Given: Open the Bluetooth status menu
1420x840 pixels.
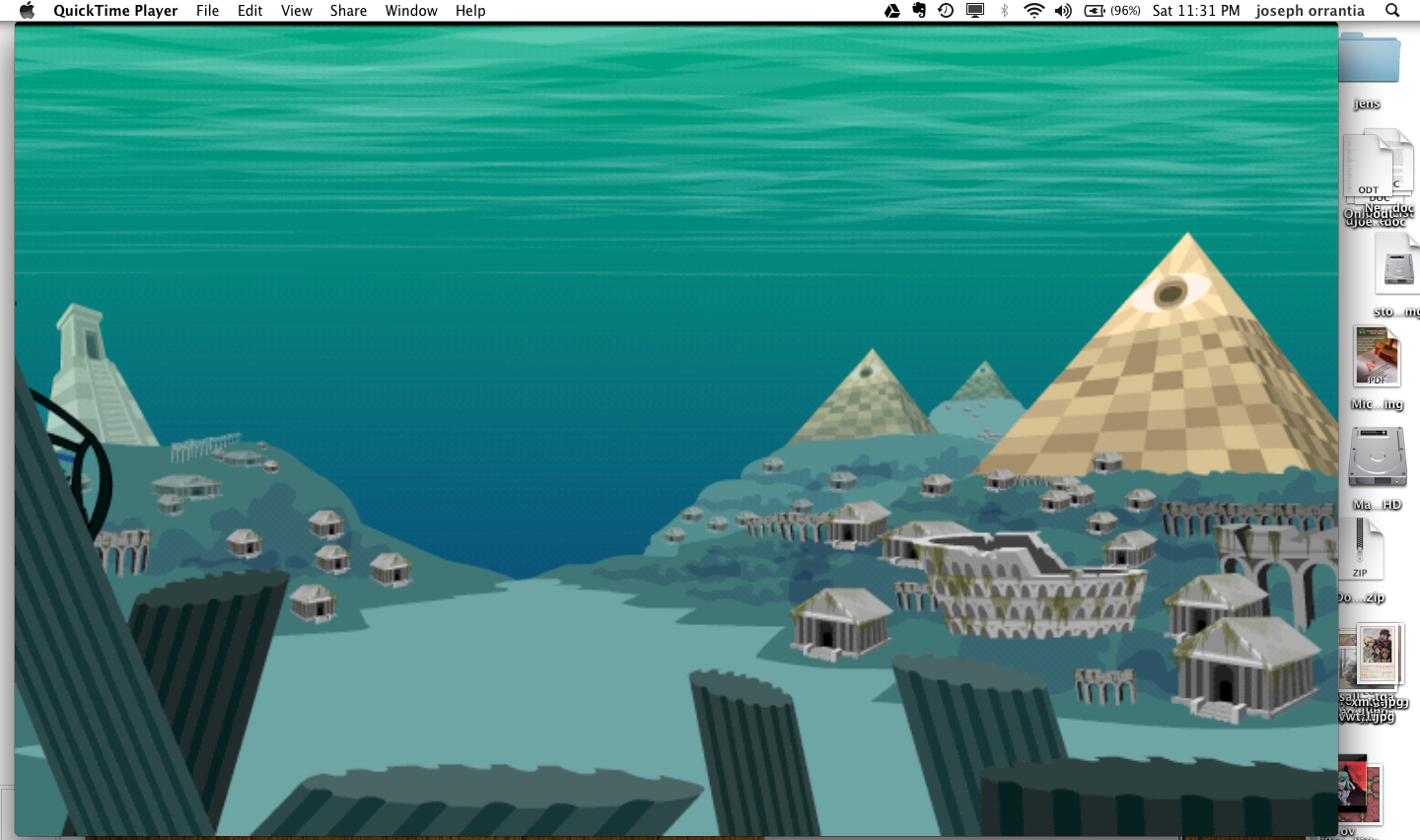Looking at the screenshot, I should [1005, 11].
